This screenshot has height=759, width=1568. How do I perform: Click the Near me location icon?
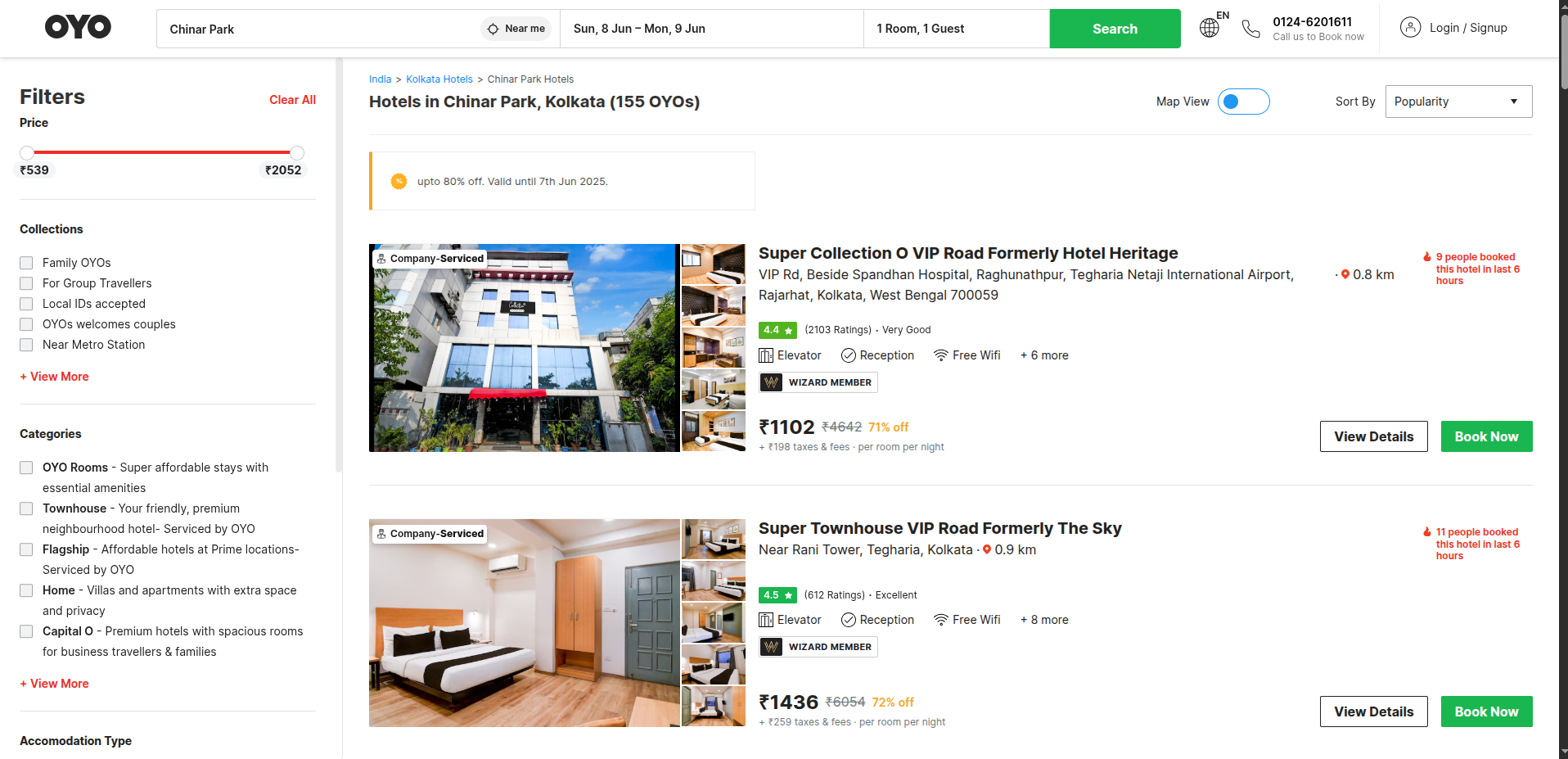tap(493, 29)
